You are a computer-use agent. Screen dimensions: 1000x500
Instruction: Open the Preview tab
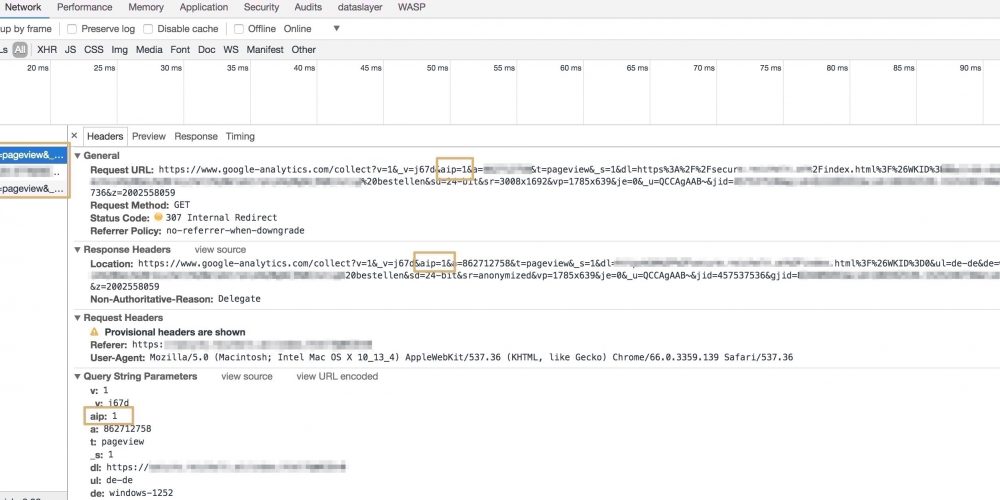coord(149,136)
